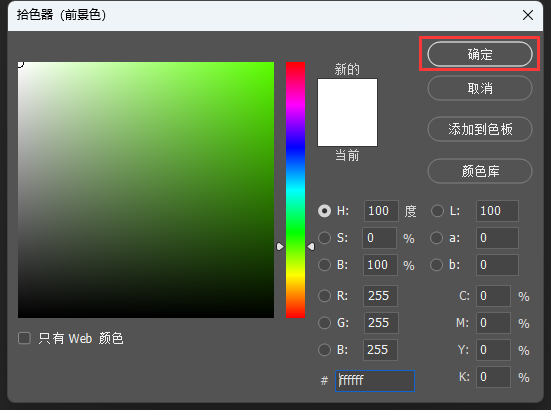Click the C cyan percent field
This screenshot has height=410, width=551.
point(493,296)
